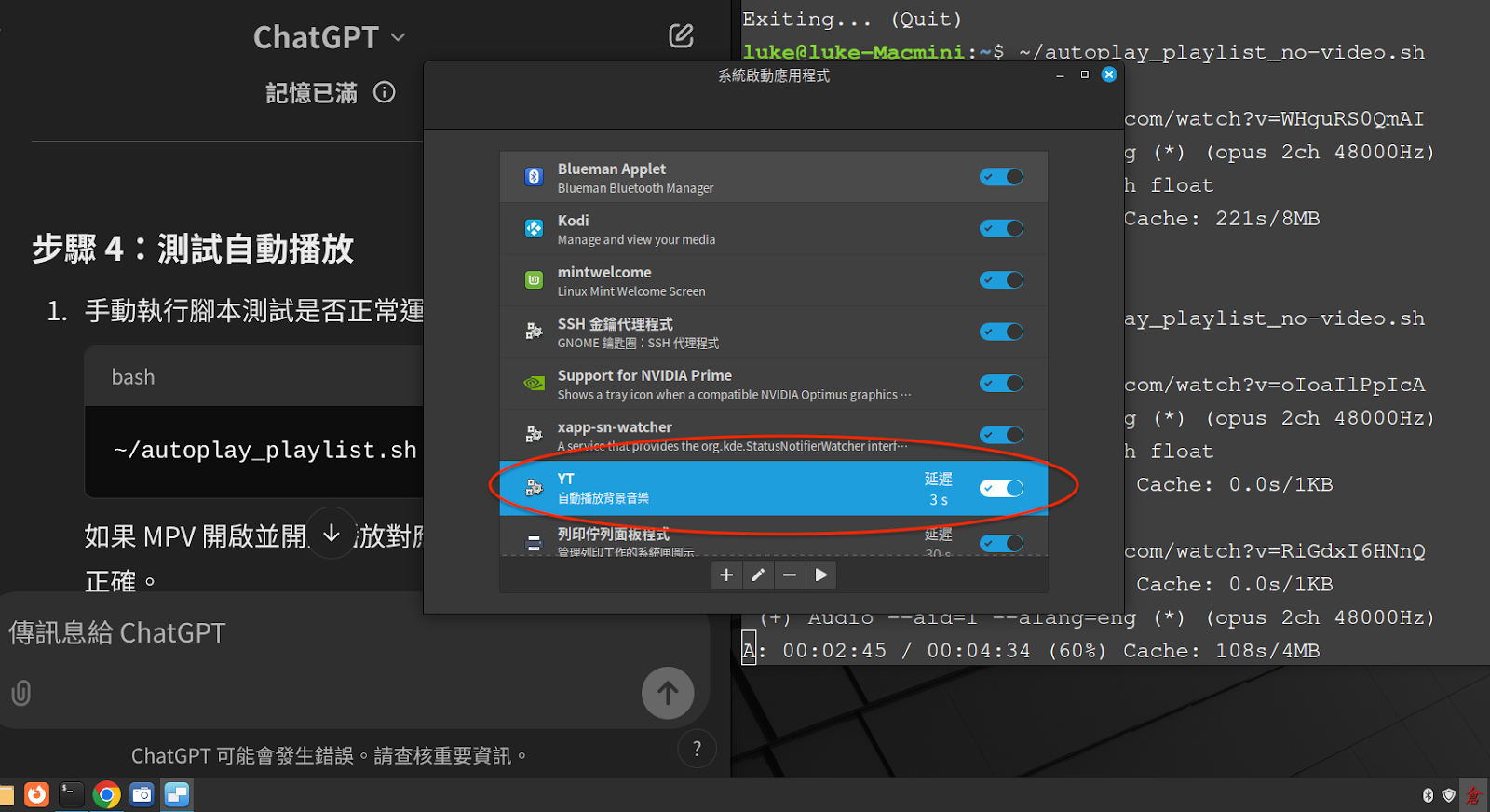Click the Bluetooth tray icon
The width and height of the screenshot is (1490, 812).
click(x=1428, y=795)
